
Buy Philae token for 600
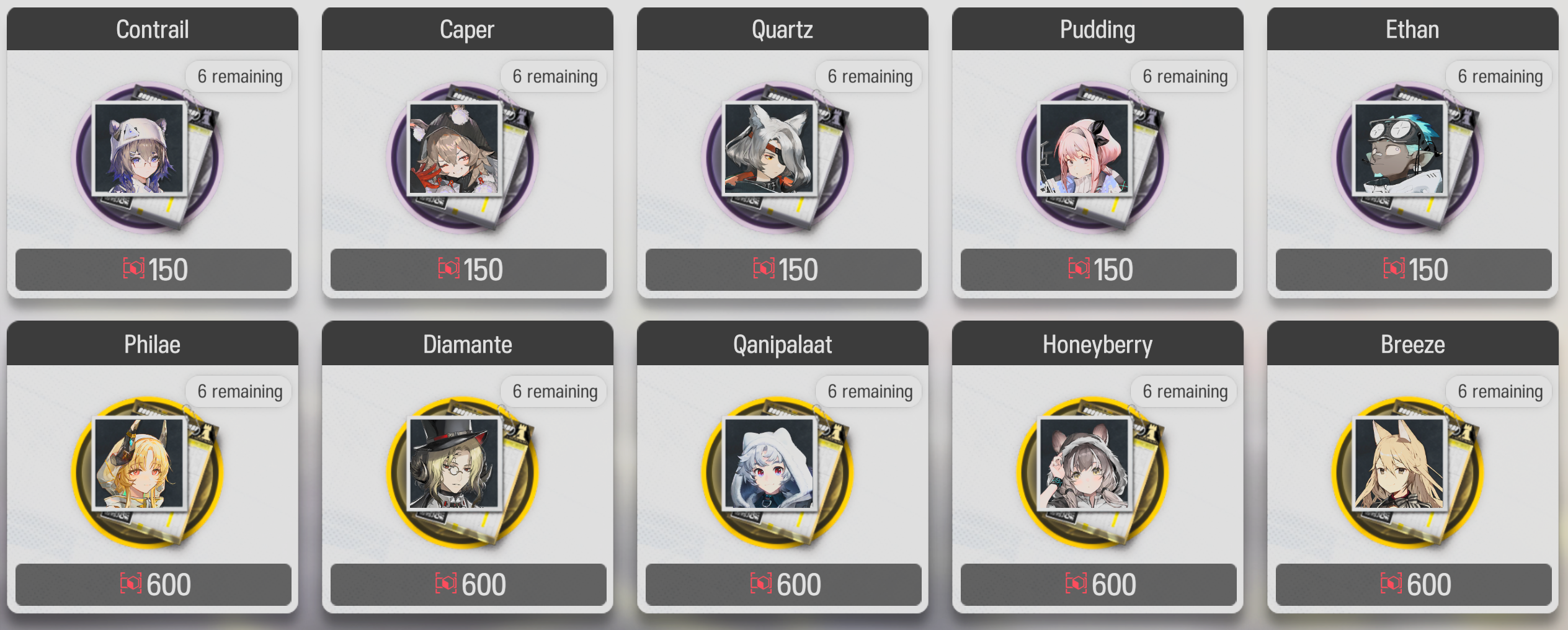[x=153, y=585]
